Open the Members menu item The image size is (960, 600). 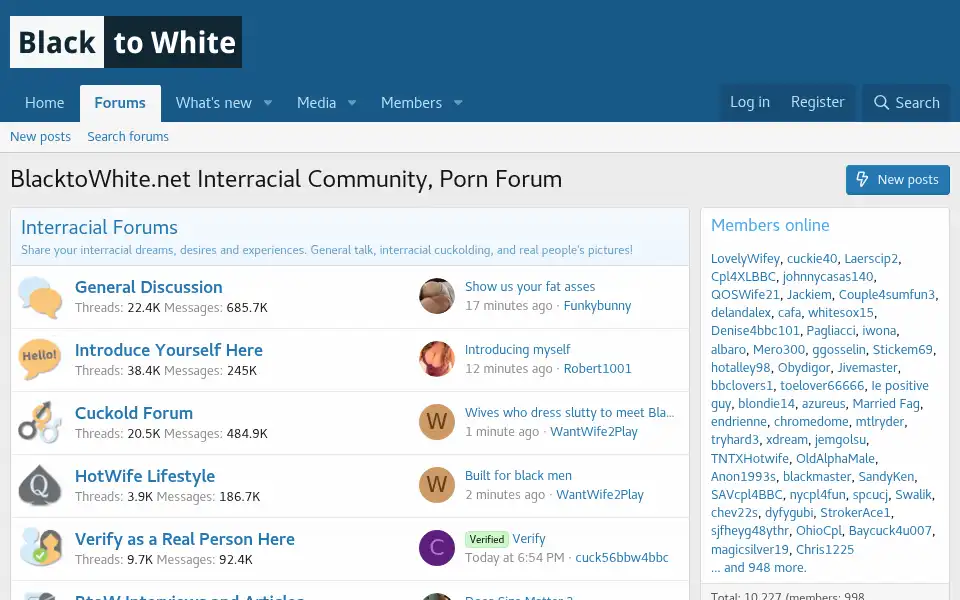point(411,103)
